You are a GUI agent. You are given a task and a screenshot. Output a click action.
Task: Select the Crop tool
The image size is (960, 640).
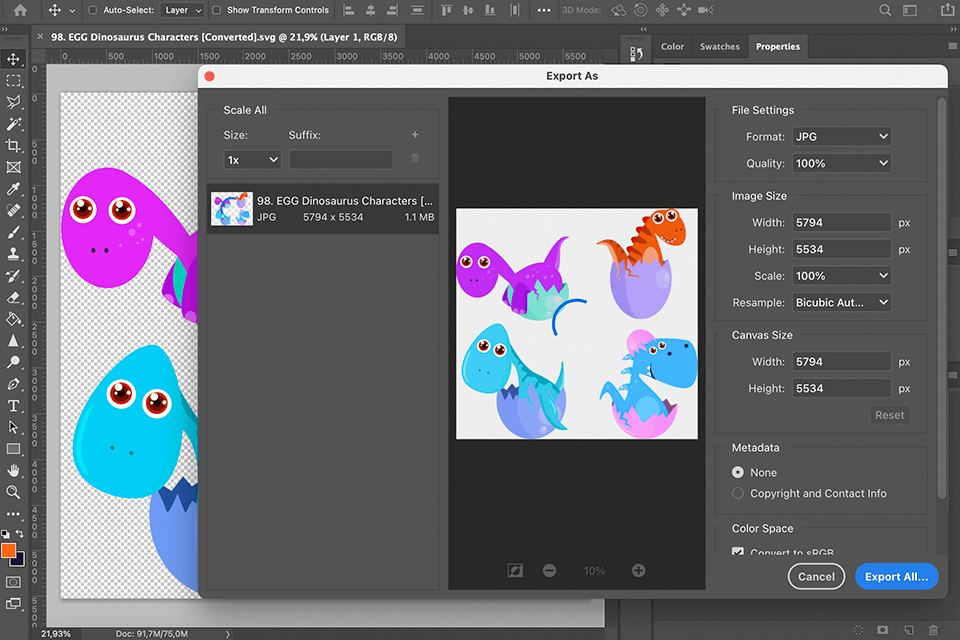click(13, 146)
